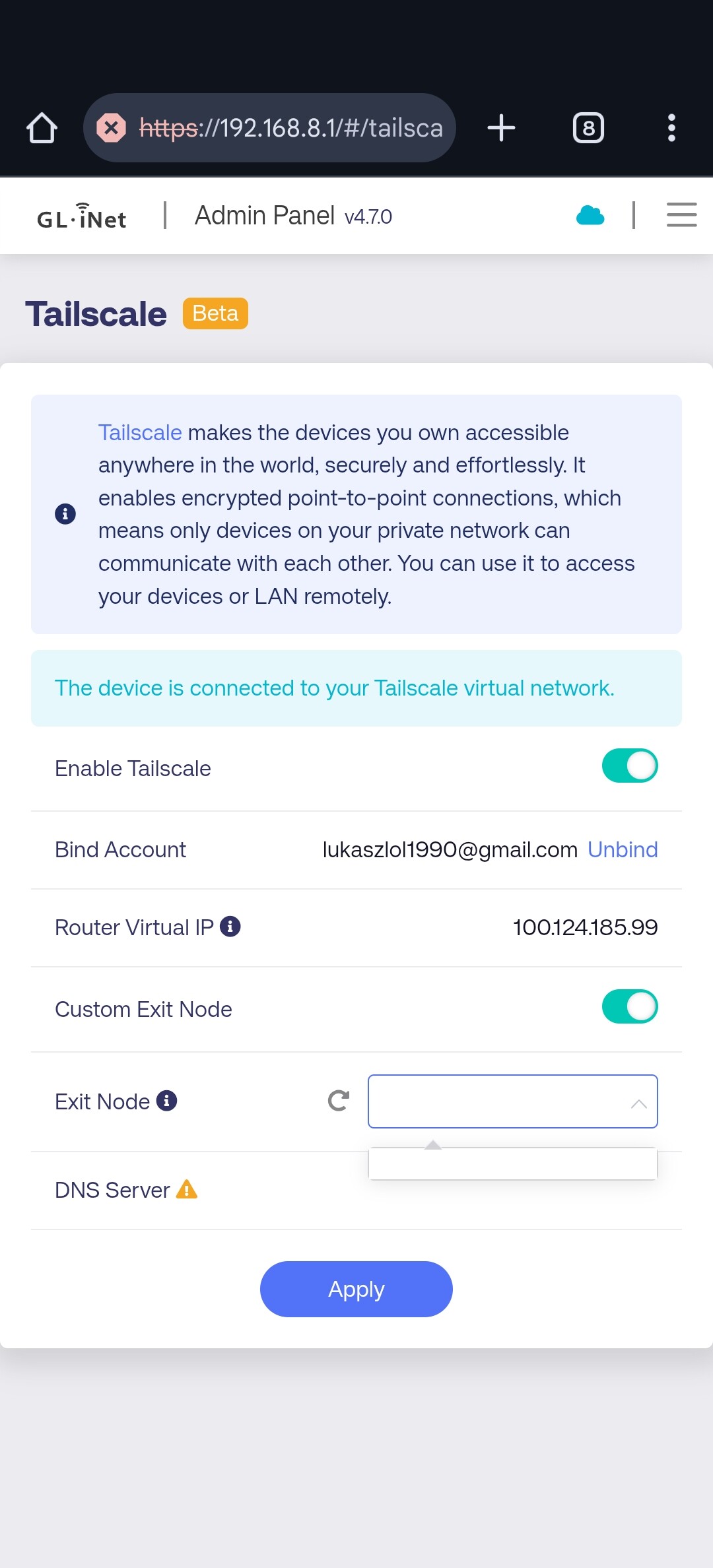Image resolution: width=713 pixels, height=1568 pixels.
Task: Tap the insecure connection warning icon
Action: pyautogui.click(x=112, y=128)
